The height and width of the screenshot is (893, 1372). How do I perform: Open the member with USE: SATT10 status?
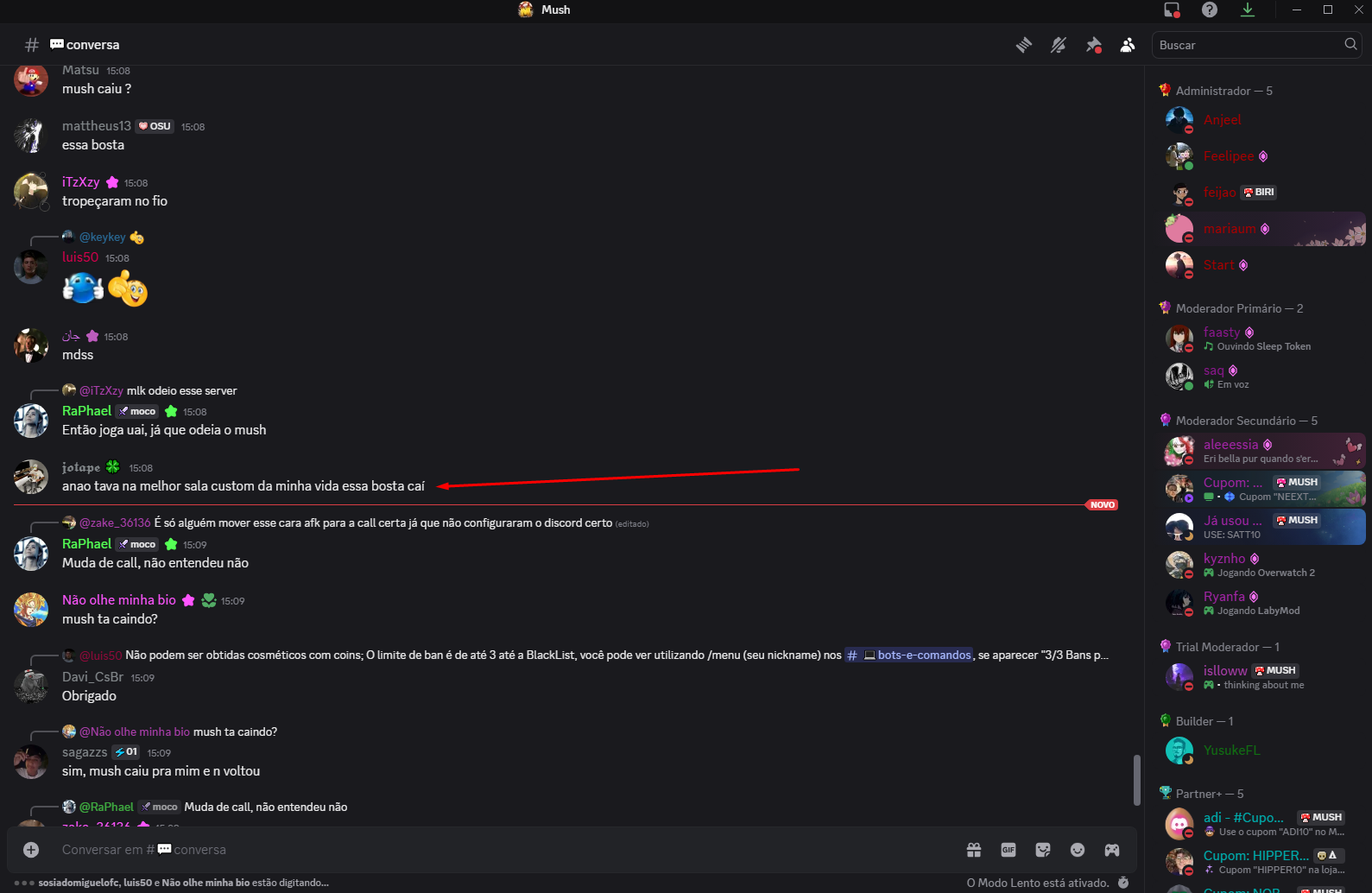[x=1264, y=527]
